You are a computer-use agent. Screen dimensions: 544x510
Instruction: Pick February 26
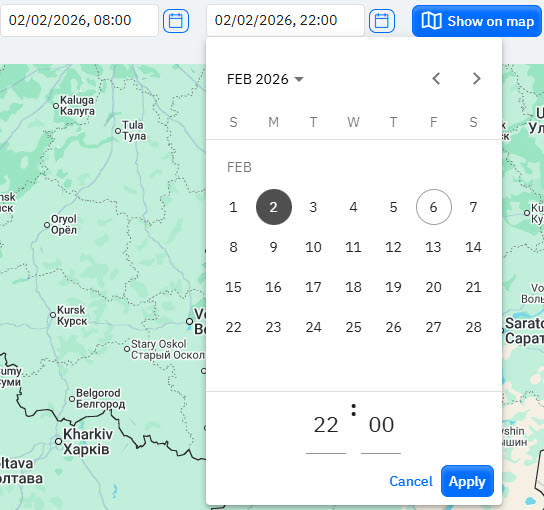tap(393, 327)
